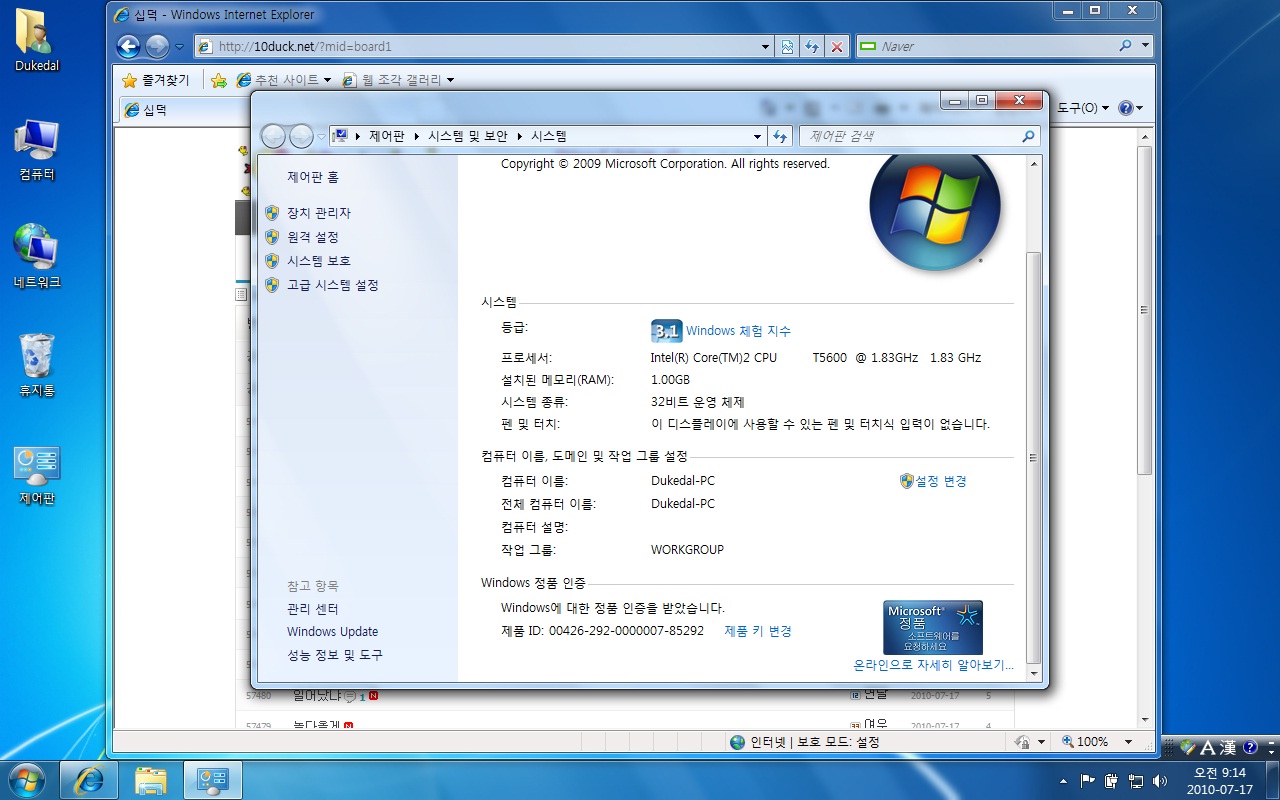Open 원격 설정 in the sidebar

(313, 237)
